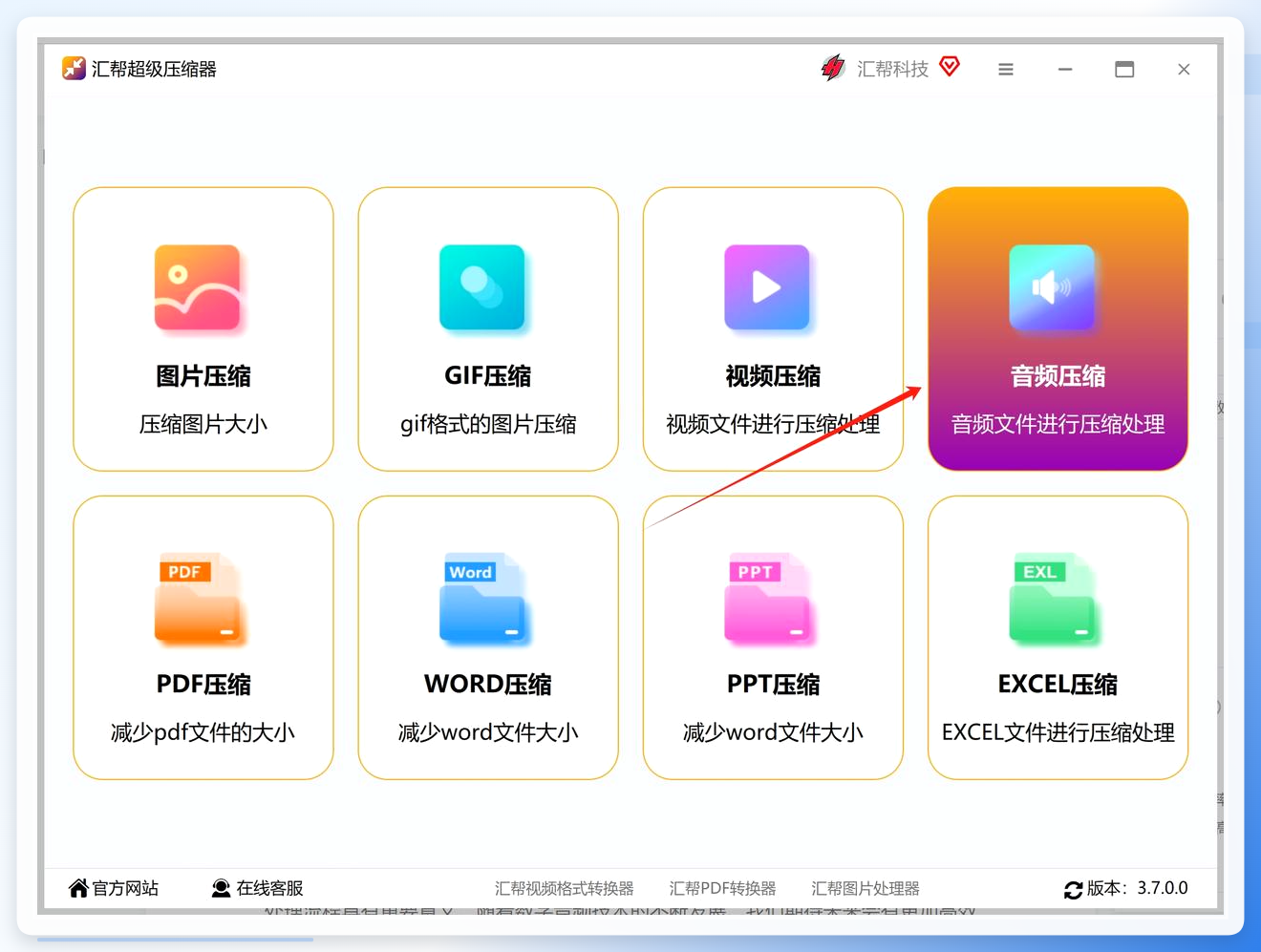
Task: Click the 汇帮超级压缩器 window title text
Action: click(x=154, y=69)
